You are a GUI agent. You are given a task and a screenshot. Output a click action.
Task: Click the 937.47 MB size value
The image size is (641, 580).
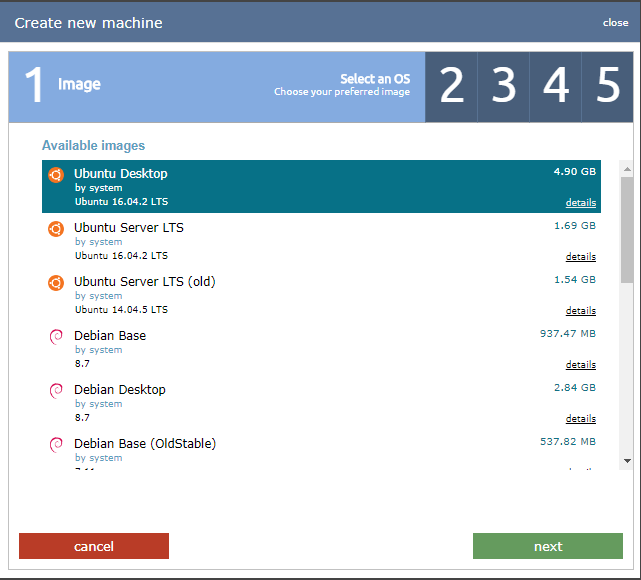coord(568,334)
